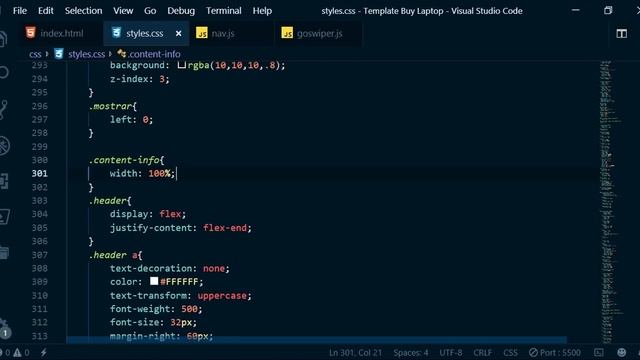
Task: Click the z-index: 3 declaration
Action: pyautogui.click(x=139, y=79)
